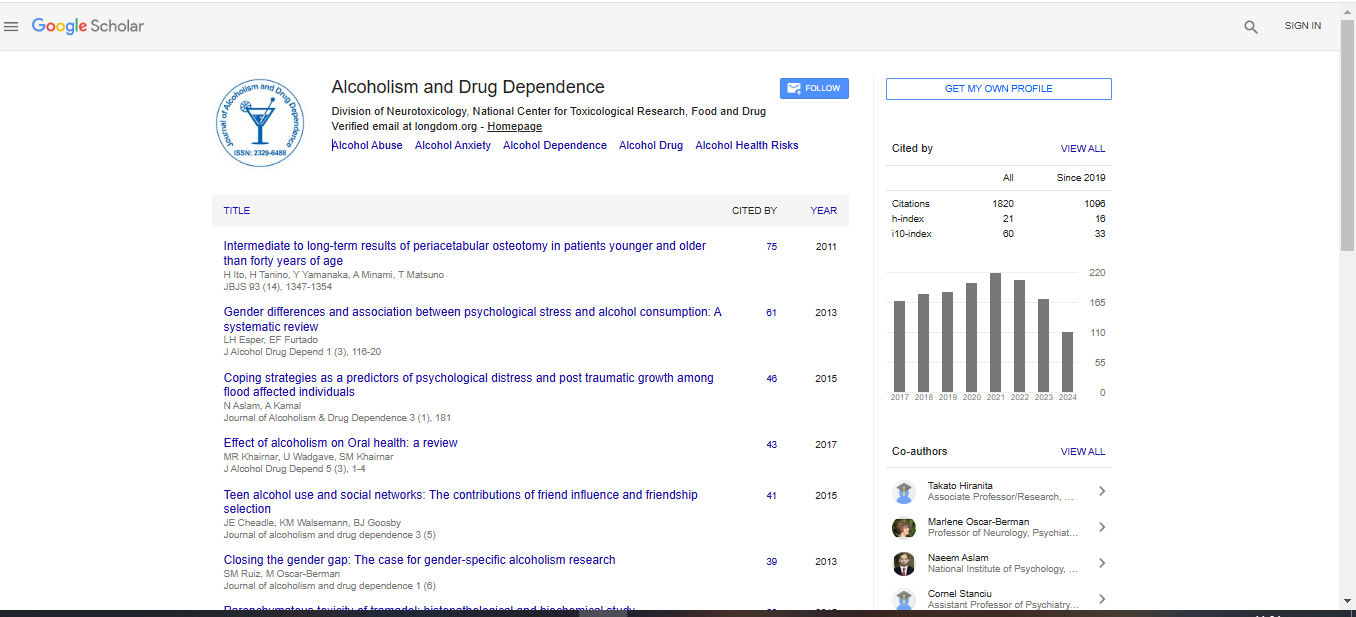Click the search magnifier icon
This screenshot has width=1356, height=617.
click(x=1250, y=27)
